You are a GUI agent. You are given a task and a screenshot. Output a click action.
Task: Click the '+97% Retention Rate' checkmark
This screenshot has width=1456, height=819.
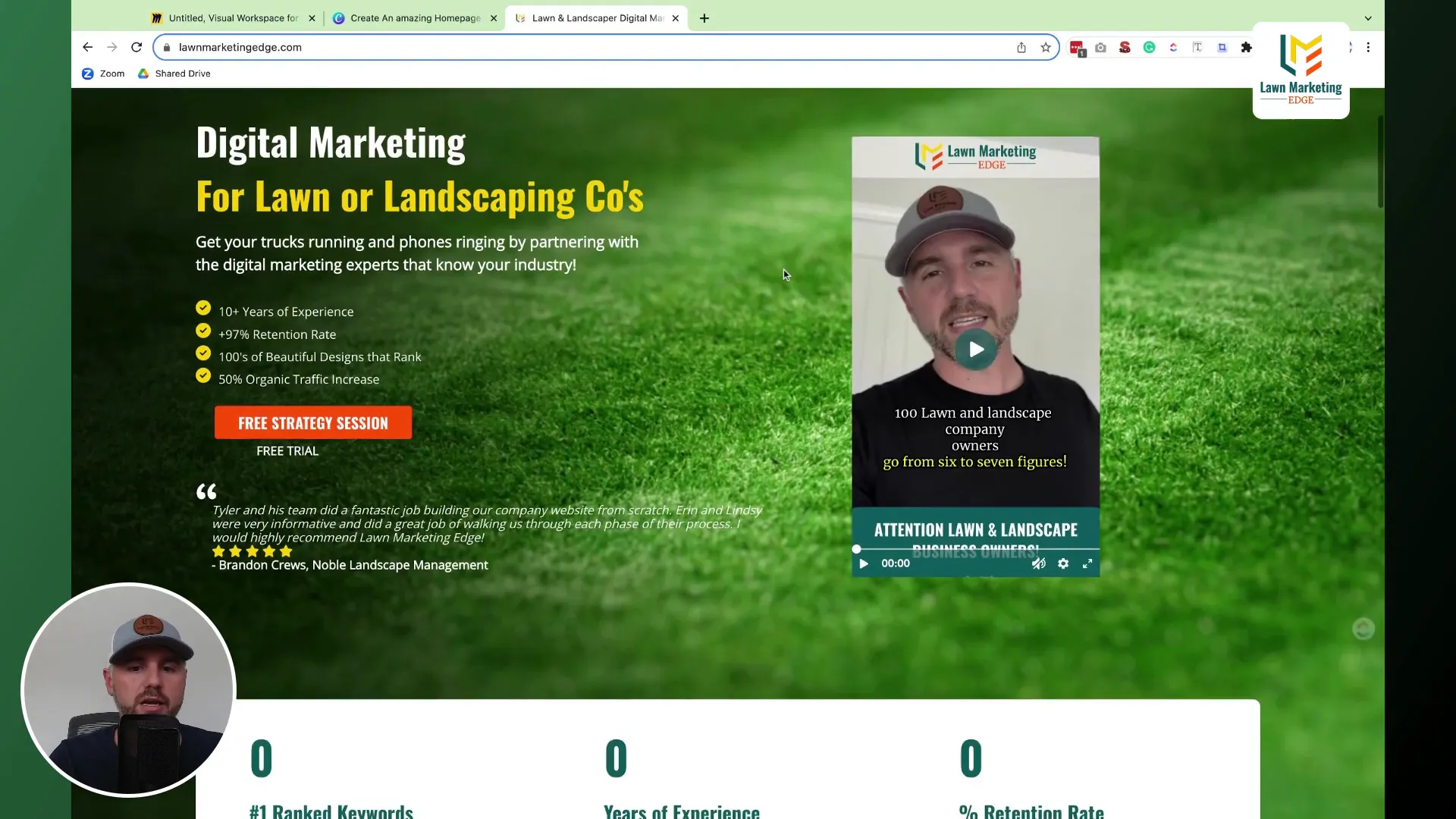pos(203,331)
